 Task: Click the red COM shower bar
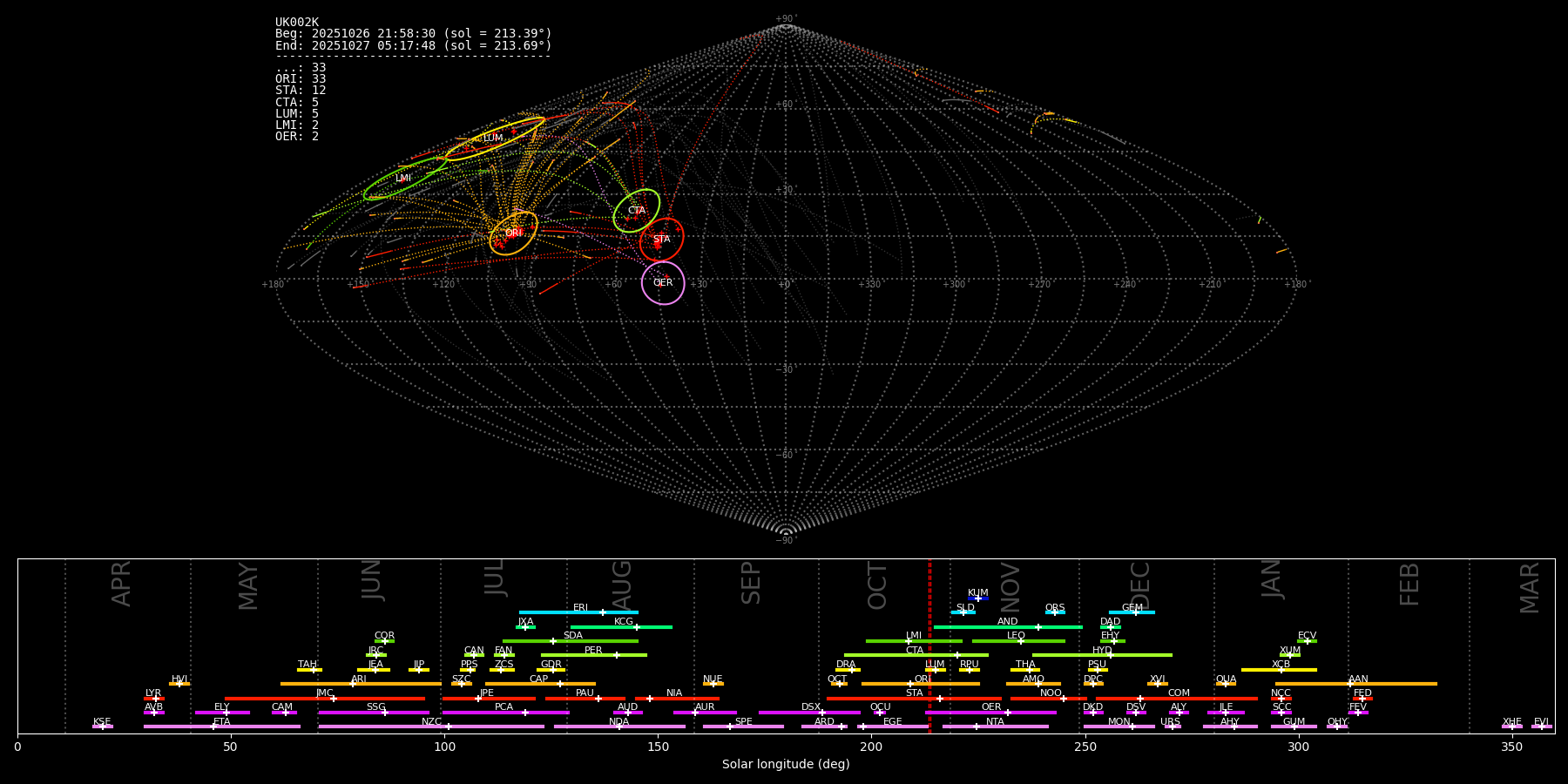point(1178,699)
